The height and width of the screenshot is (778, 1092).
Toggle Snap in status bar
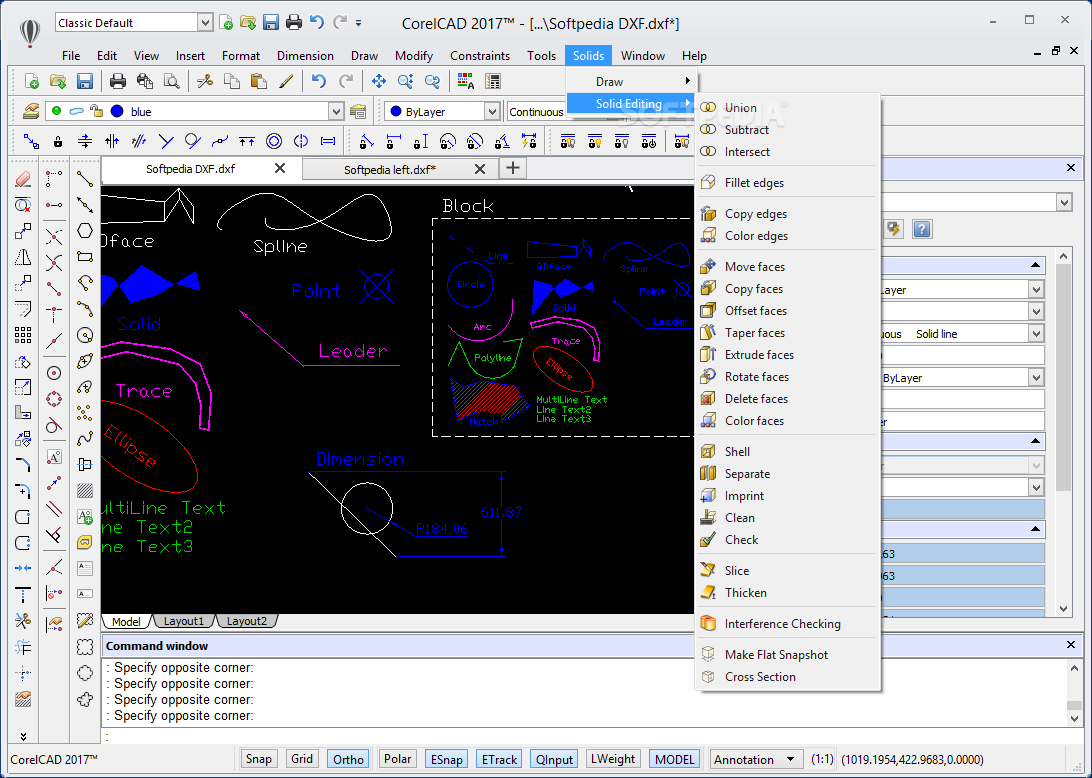(x=258, y=759)
